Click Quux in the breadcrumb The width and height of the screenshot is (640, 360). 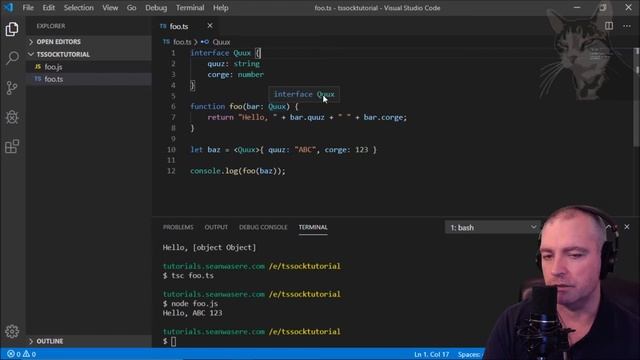tap(221, 42)
